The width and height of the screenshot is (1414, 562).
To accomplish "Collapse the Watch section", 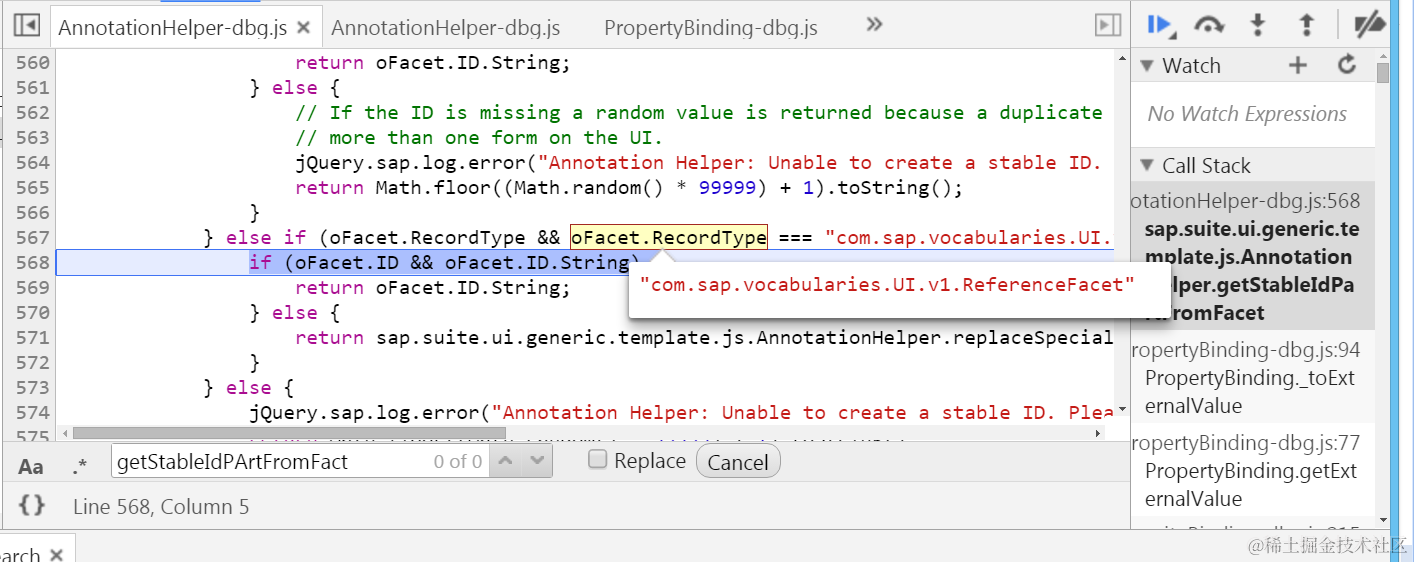I will click(x=1148, y=66).
